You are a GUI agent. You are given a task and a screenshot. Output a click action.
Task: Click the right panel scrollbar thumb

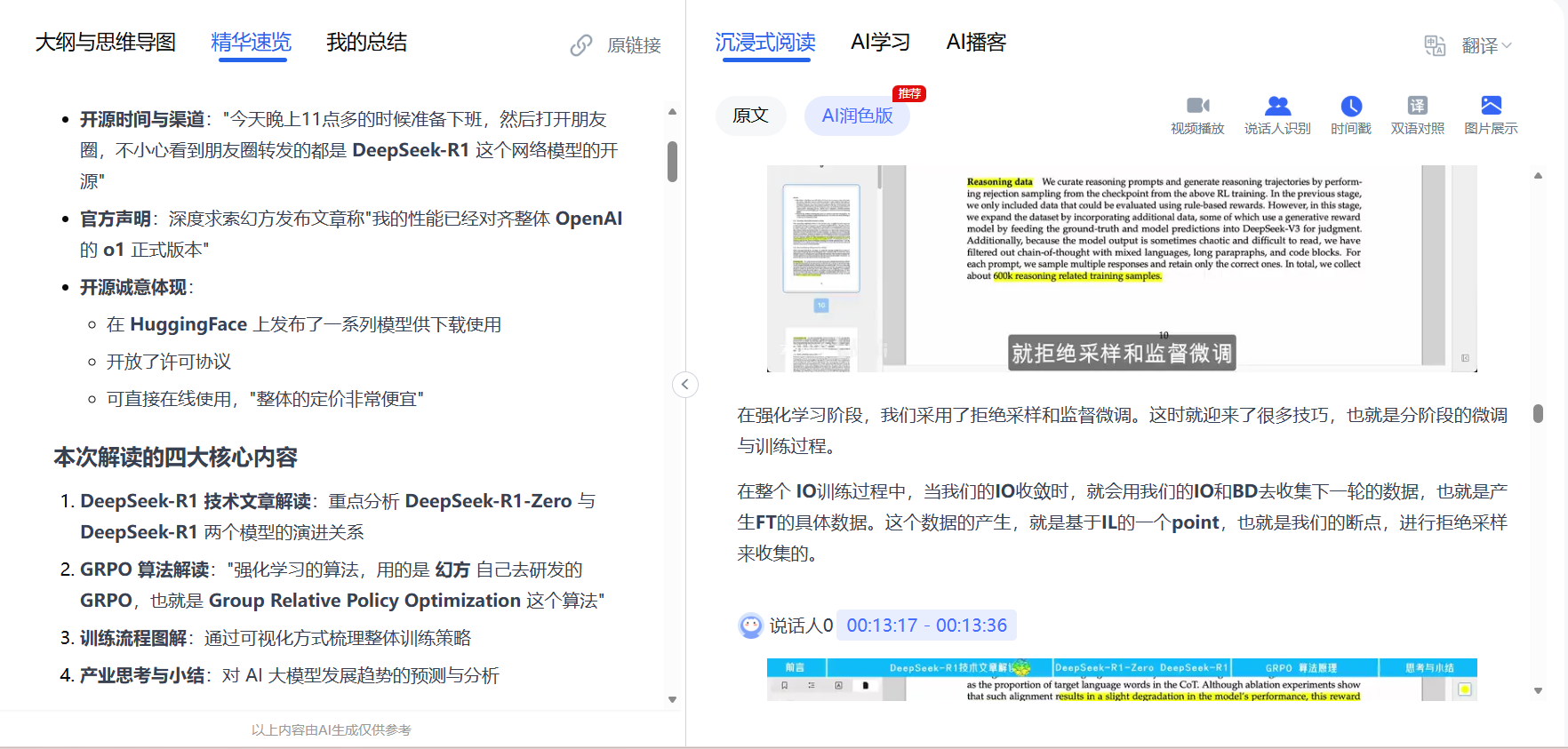click(x=1538, y=413)
